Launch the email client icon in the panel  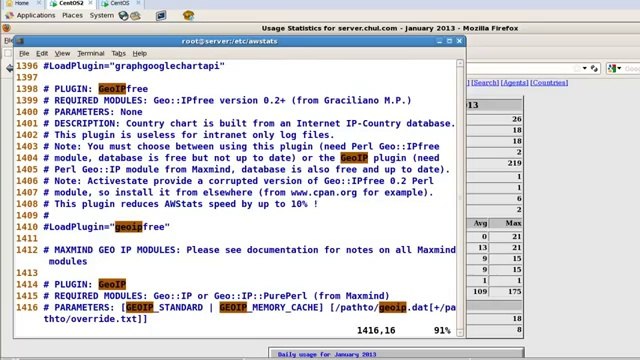point(136,16)
